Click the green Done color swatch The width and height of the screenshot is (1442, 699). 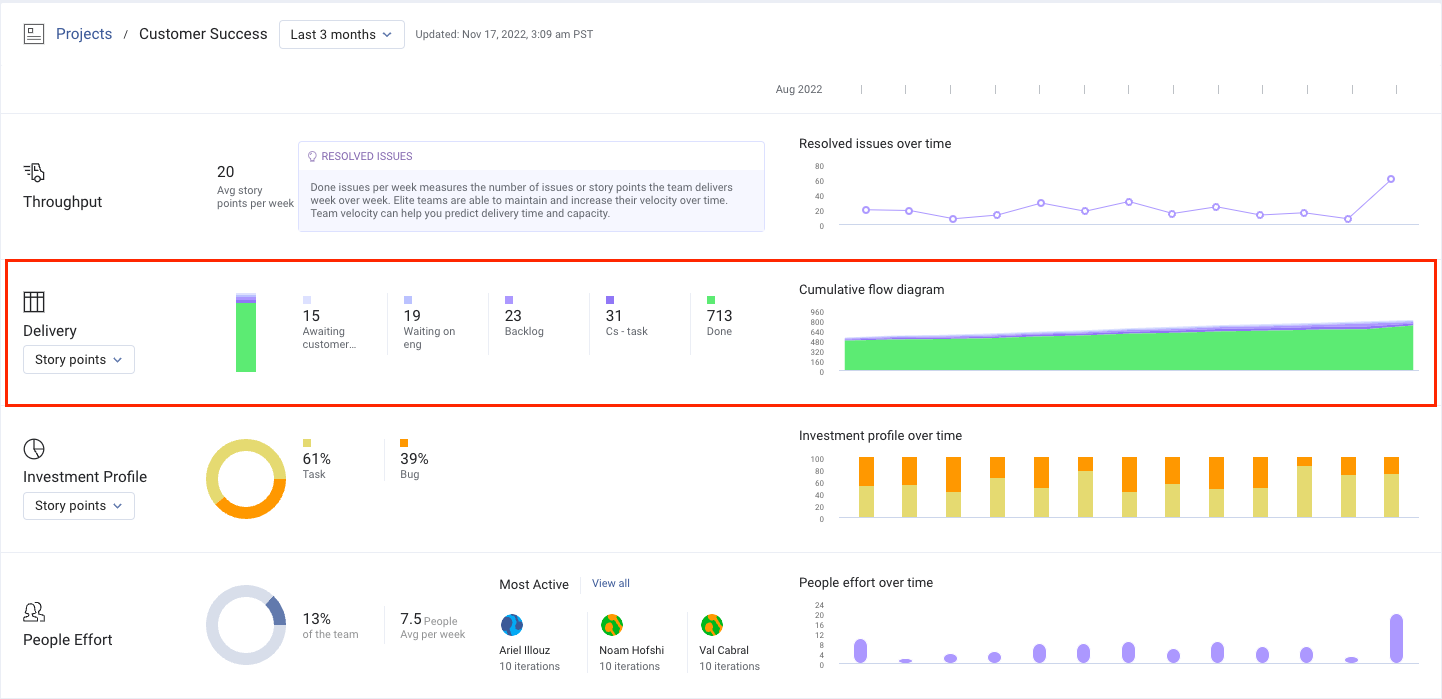[711, 300]
